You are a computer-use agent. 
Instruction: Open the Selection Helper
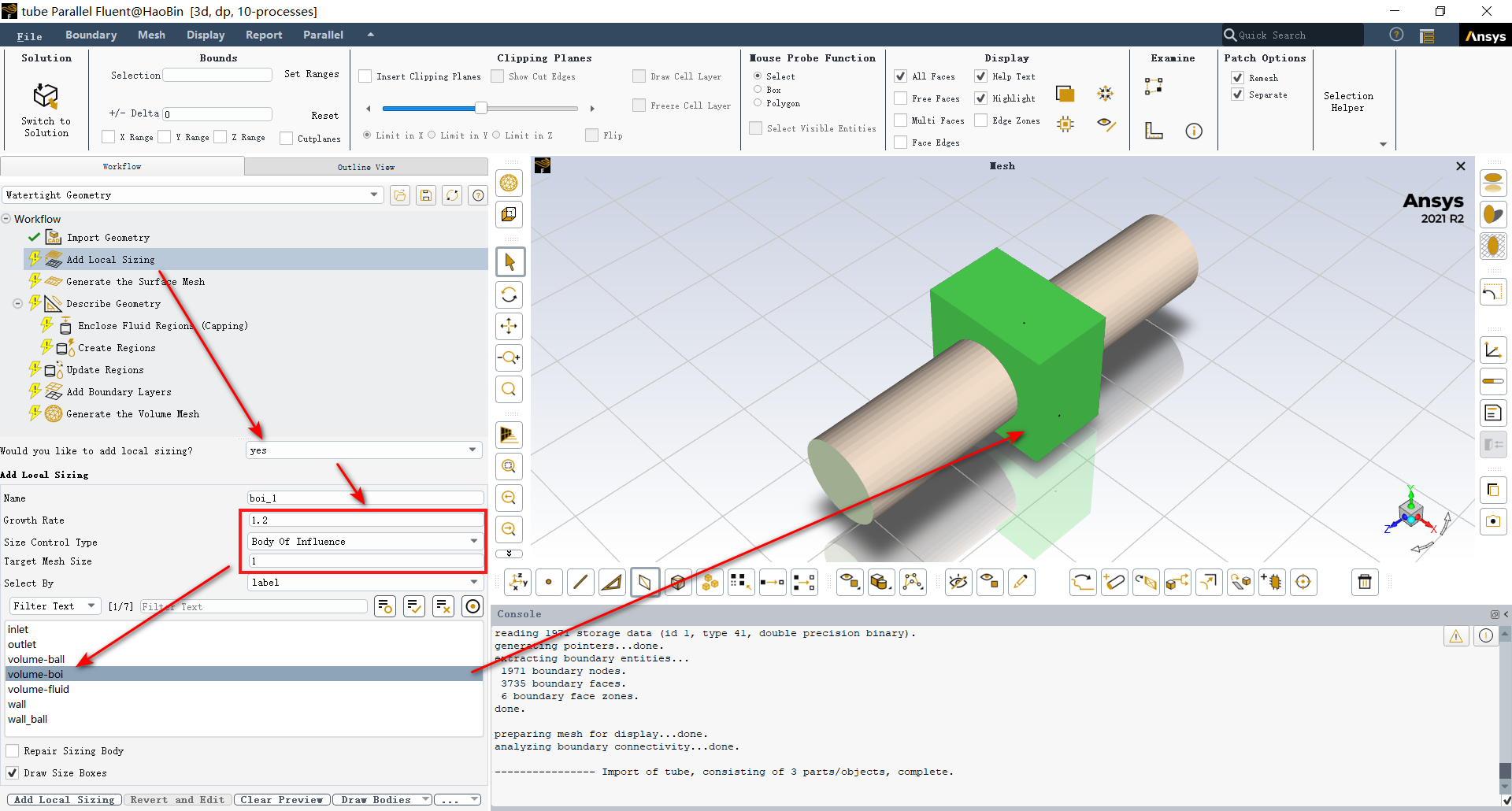coord(1348,102)
